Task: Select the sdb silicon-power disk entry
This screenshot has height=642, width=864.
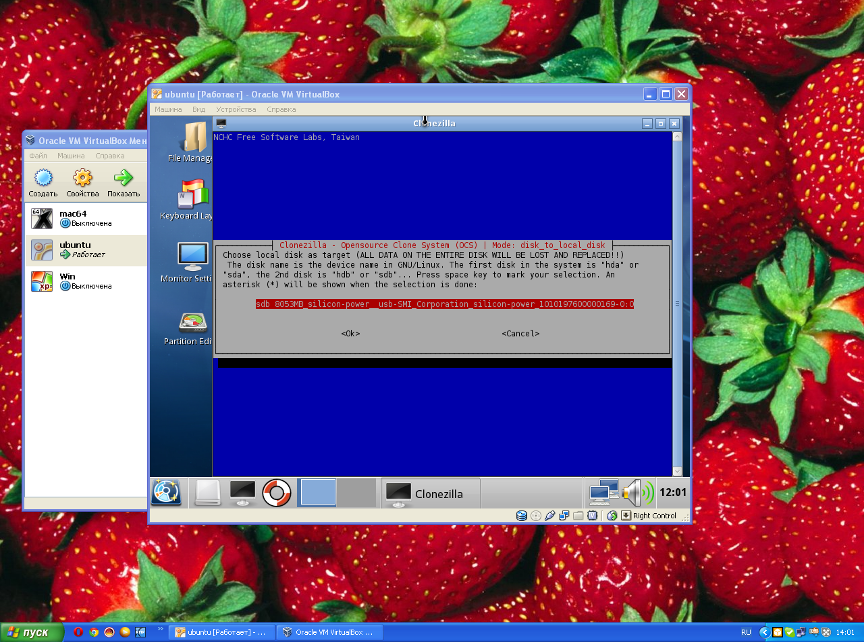Action: [445, 304]
